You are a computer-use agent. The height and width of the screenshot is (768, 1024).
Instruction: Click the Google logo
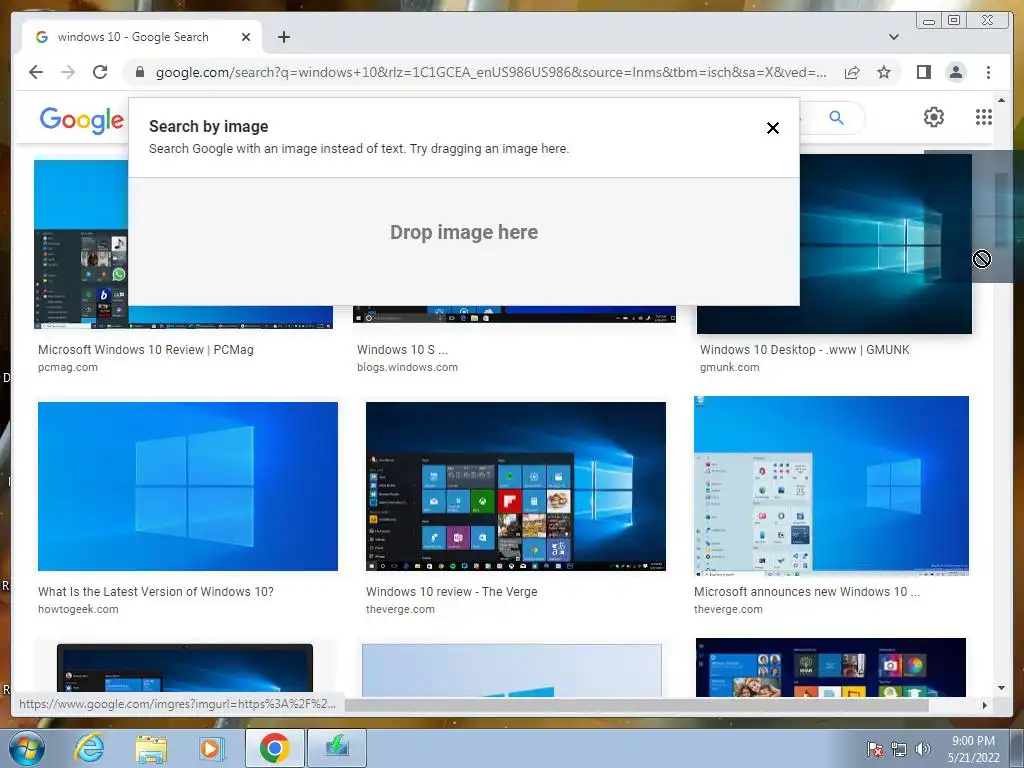82,120
